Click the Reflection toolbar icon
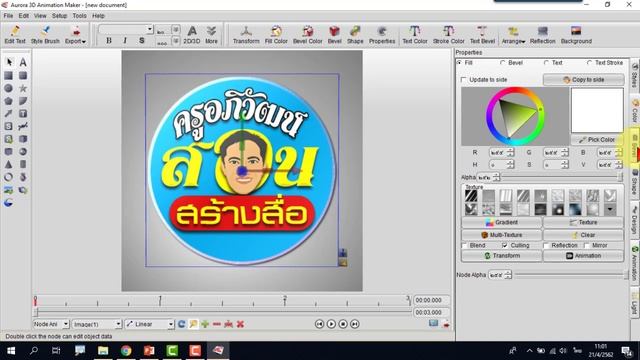640x360 pixels. (x=542, y=35)
